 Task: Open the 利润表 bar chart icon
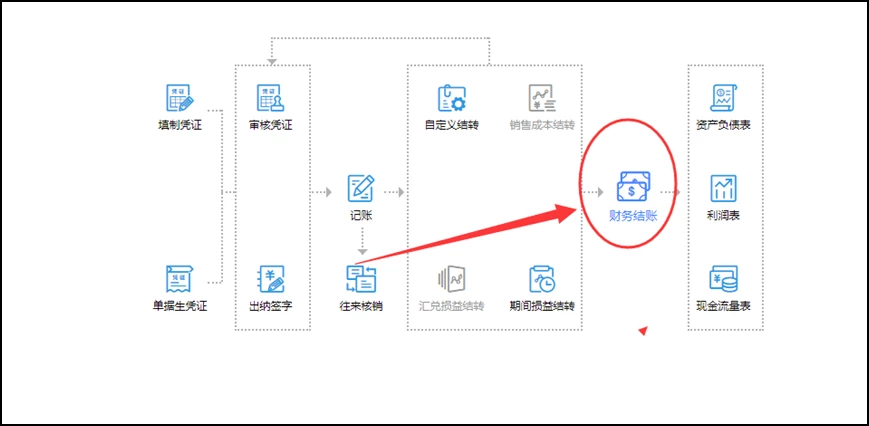[723, 188]
